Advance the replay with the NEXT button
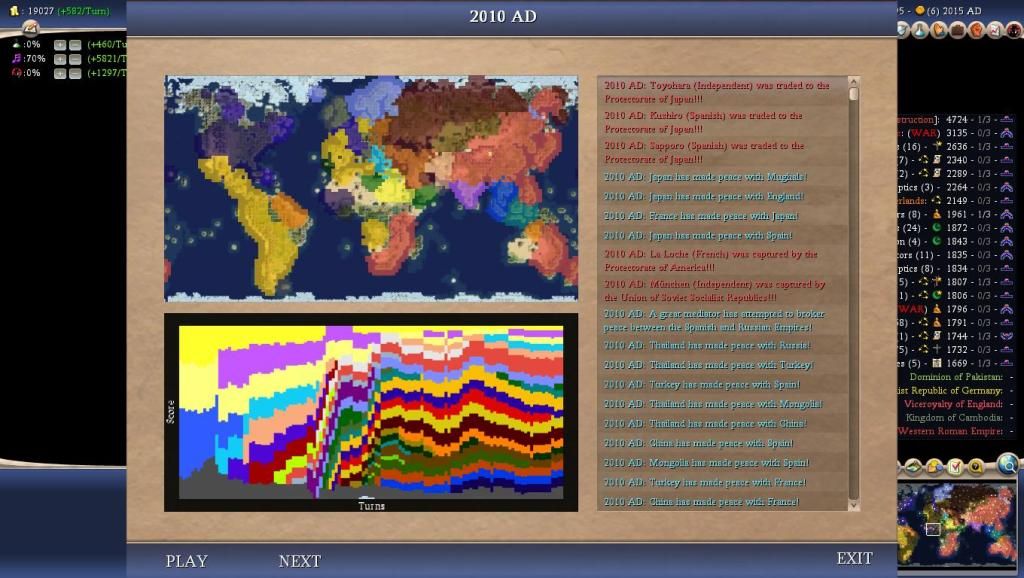Screen dimensions: 1024x578 pos(300,561)
